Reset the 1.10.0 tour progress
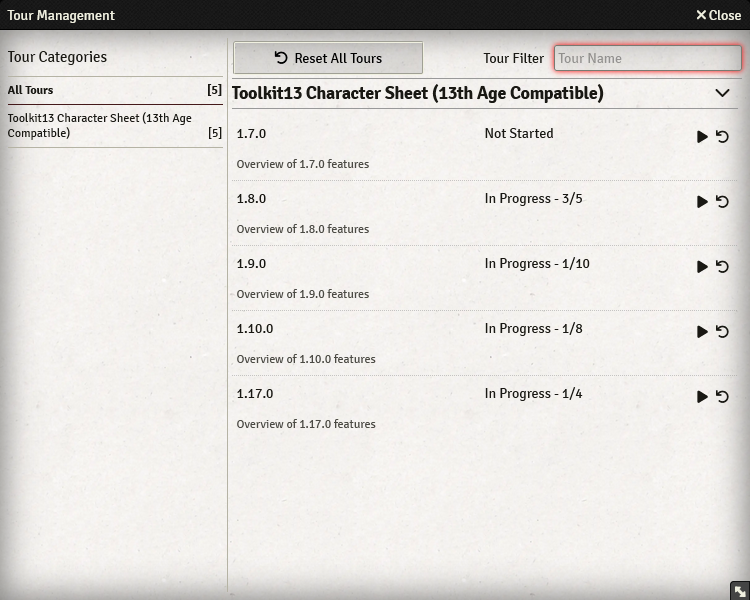This screenshot has height=600, width=750. point(722,332)
